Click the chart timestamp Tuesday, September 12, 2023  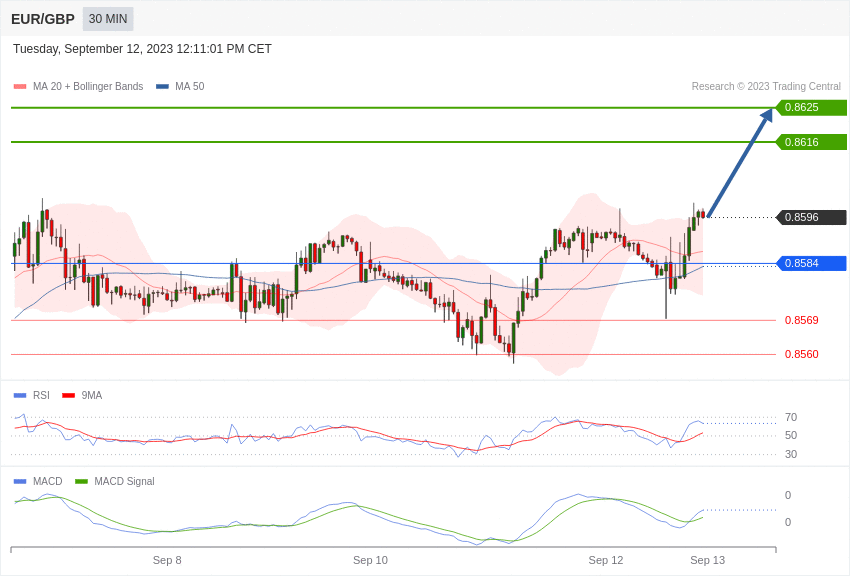142,49
